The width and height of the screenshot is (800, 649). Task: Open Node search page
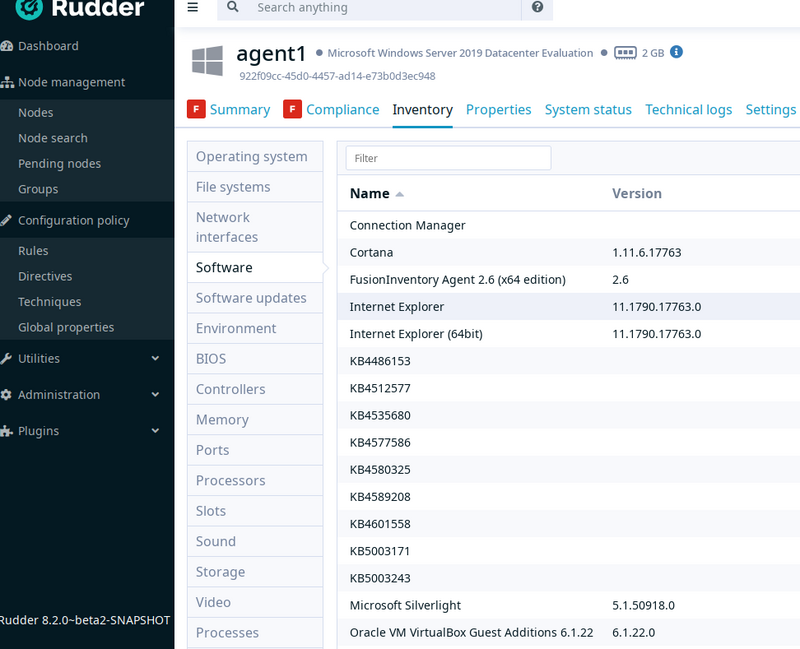[x=53, y=138]
